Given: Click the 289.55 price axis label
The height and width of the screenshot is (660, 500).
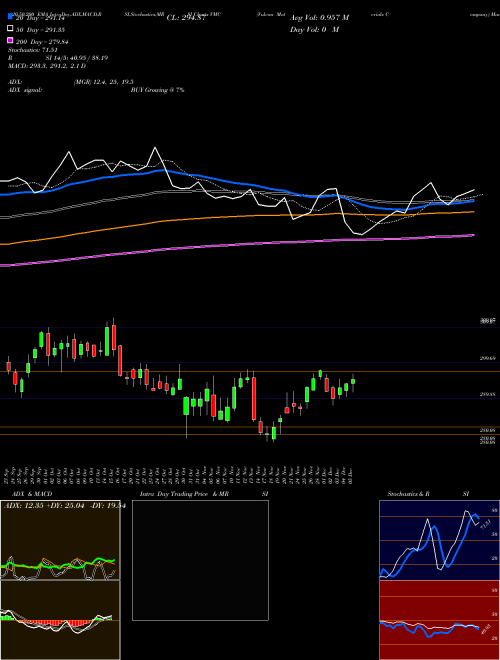Looking at the screenshot, I should [488, 394].
